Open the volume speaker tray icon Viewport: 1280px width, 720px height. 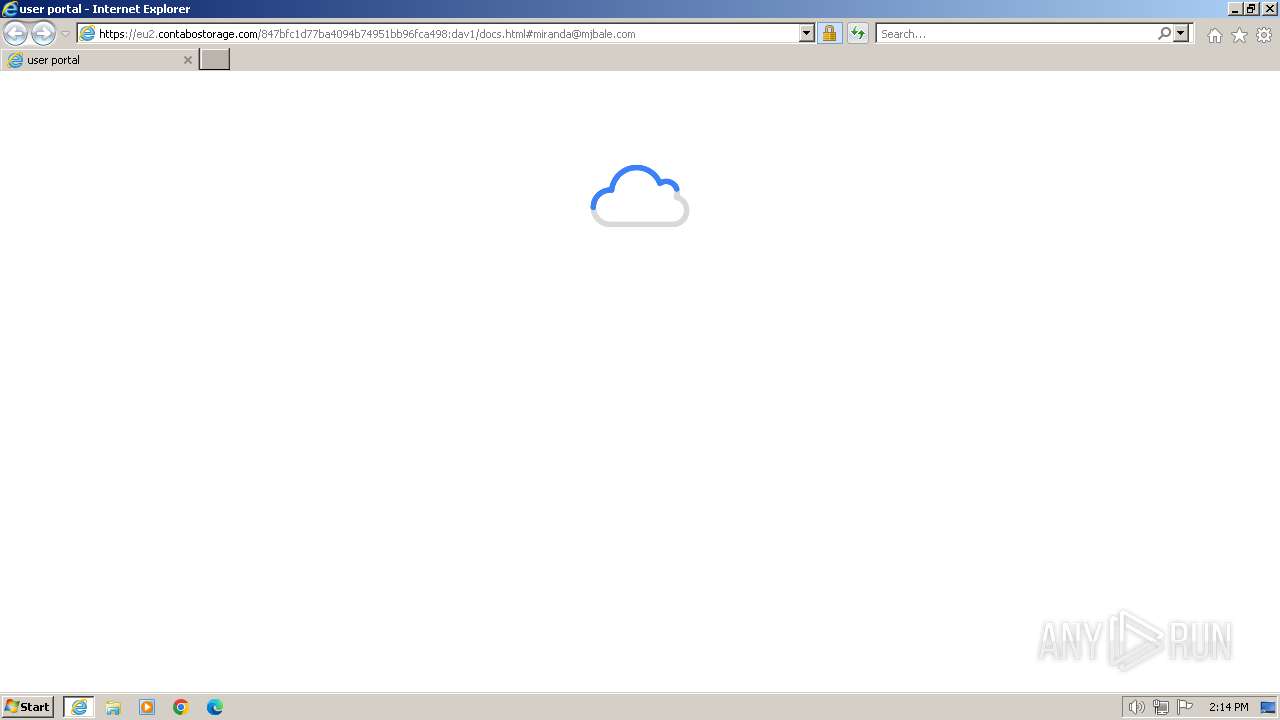(x=1136, y=707)
